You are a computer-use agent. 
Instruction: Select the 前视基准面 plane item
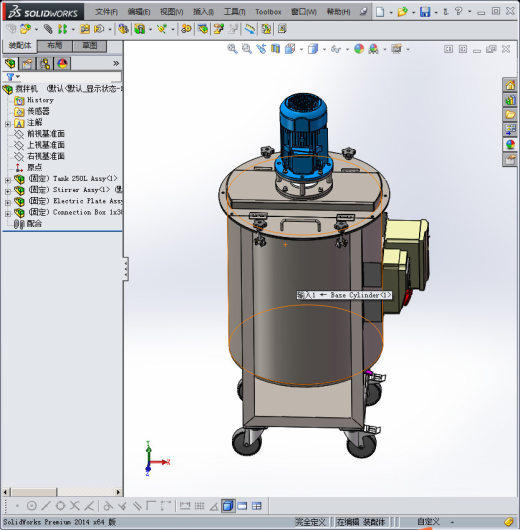pyautogui.click(x=46, y=134)
